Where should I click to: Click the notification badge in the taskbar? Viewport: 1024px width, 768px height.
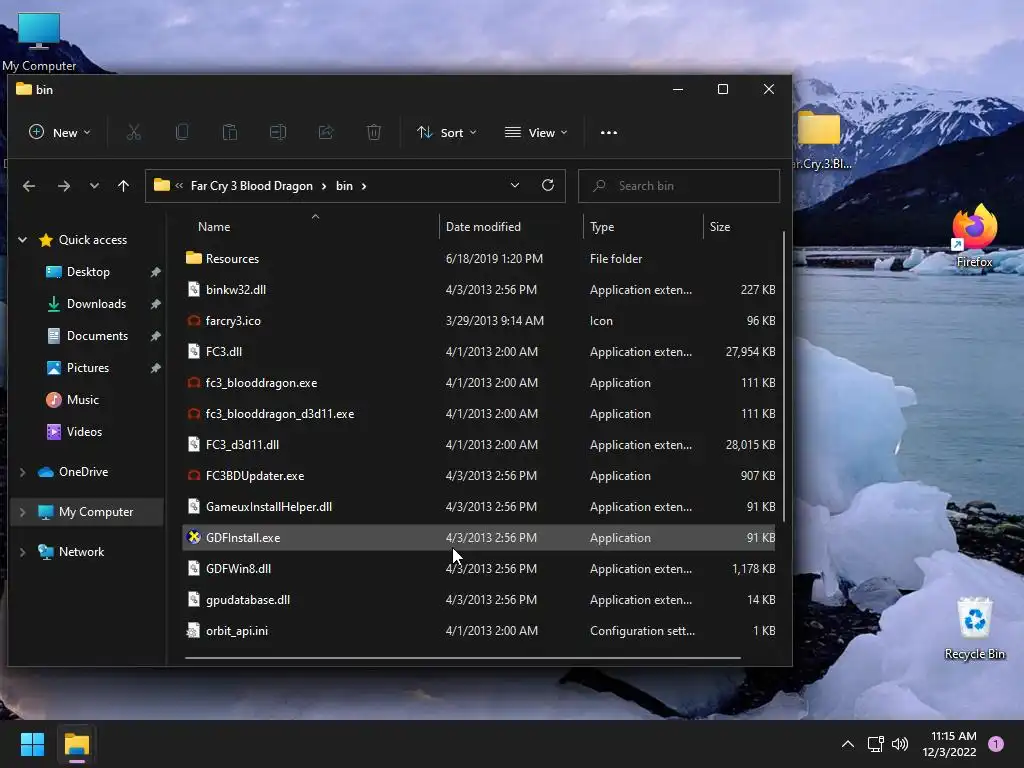pos(996,744)
